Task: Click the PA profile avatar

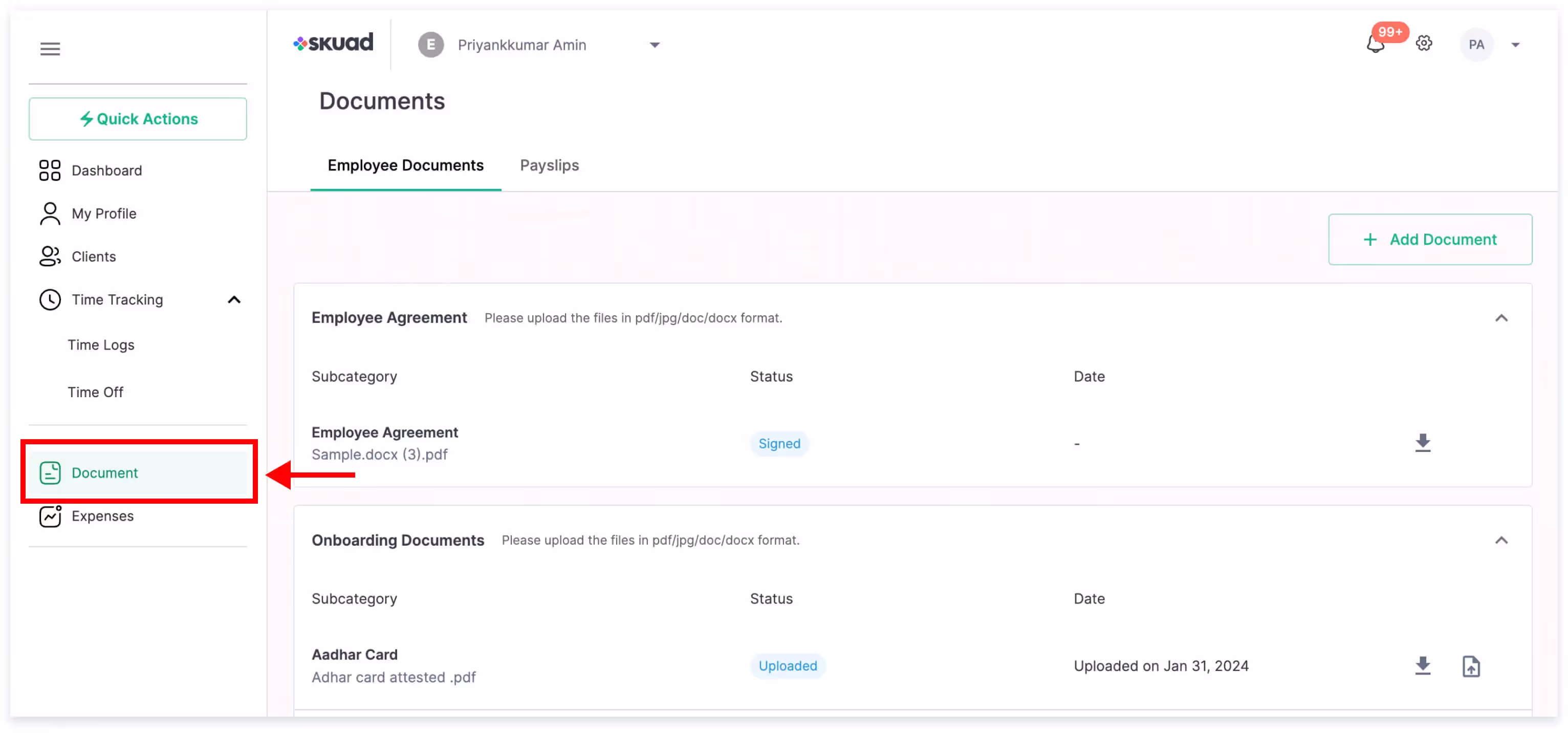Action: coord(1475,45)
